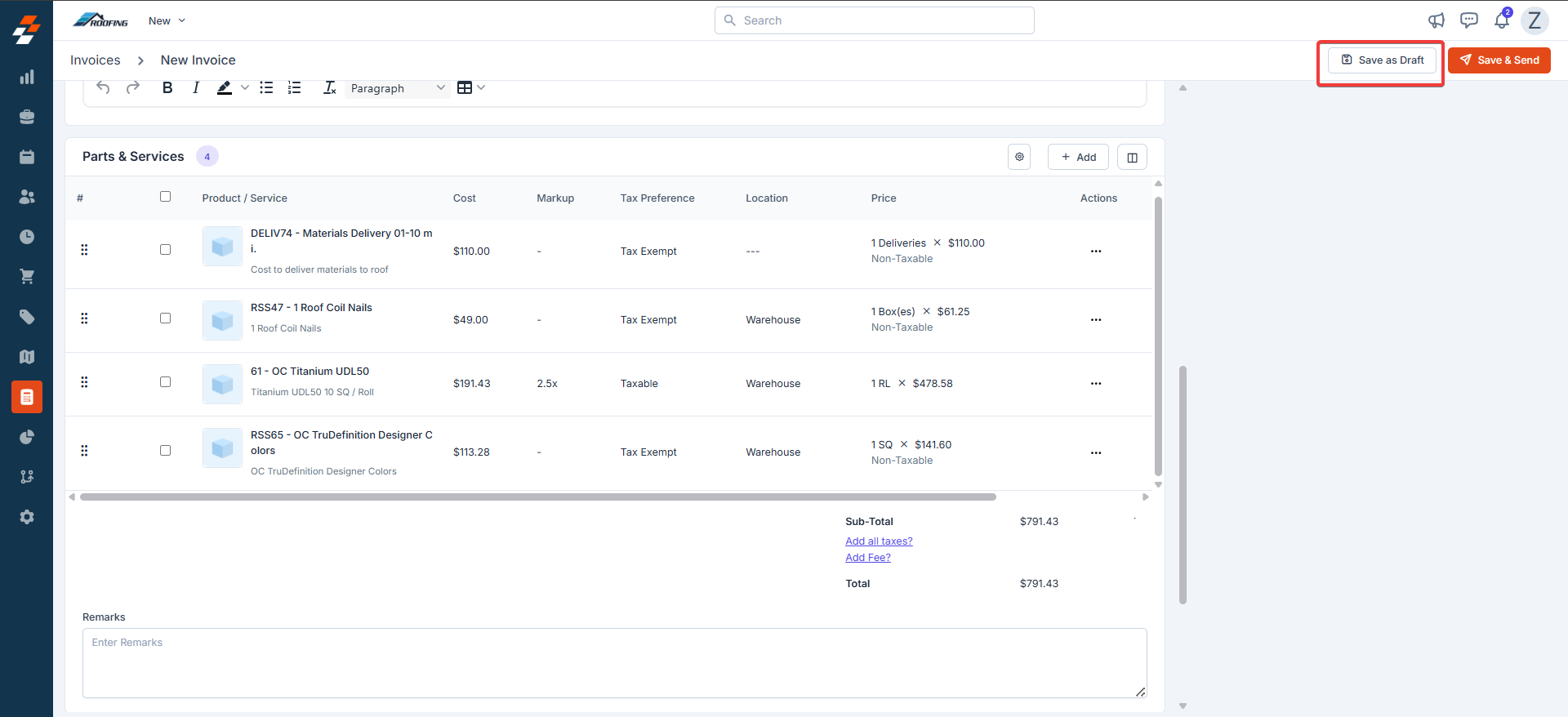Expand the highlight color dropdown arrow

(x=244, y=87)
